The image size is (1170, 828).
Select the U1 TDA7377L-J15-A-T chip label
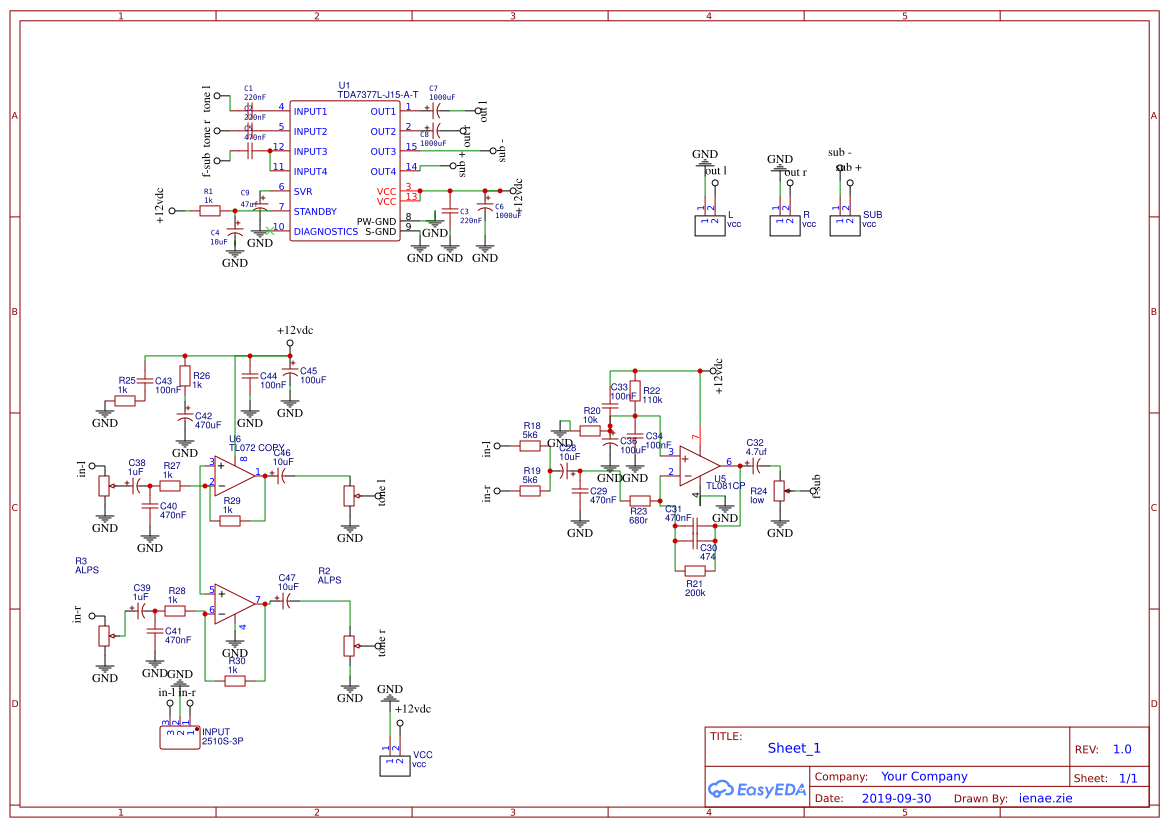378,90
